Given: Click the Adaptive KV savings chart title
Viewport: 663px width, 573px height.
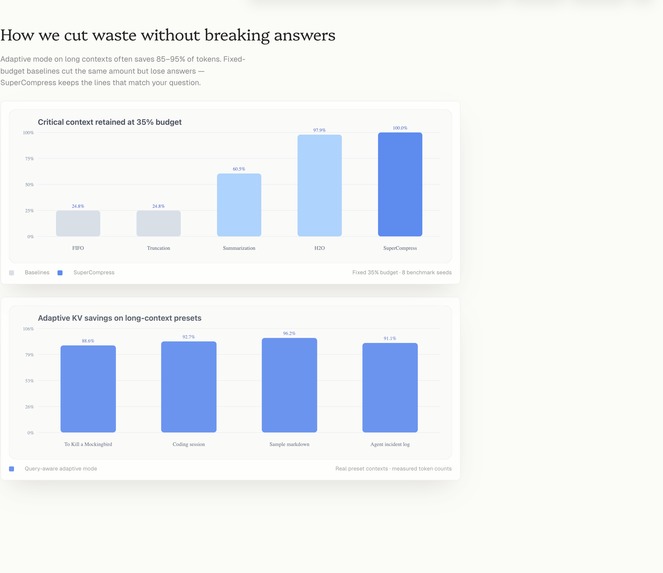Looking at the screenshot, I should pyautogui.click(x=120, y=318).
